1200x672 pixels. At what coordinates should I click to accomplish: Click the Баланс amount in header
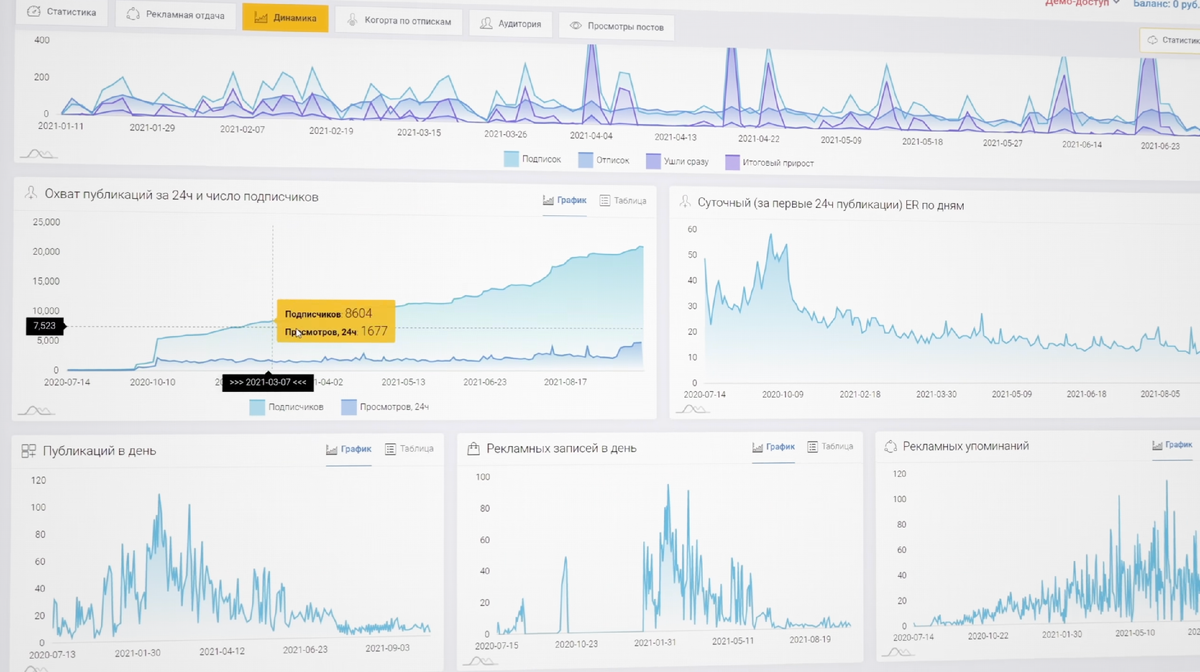(1166, 4)
